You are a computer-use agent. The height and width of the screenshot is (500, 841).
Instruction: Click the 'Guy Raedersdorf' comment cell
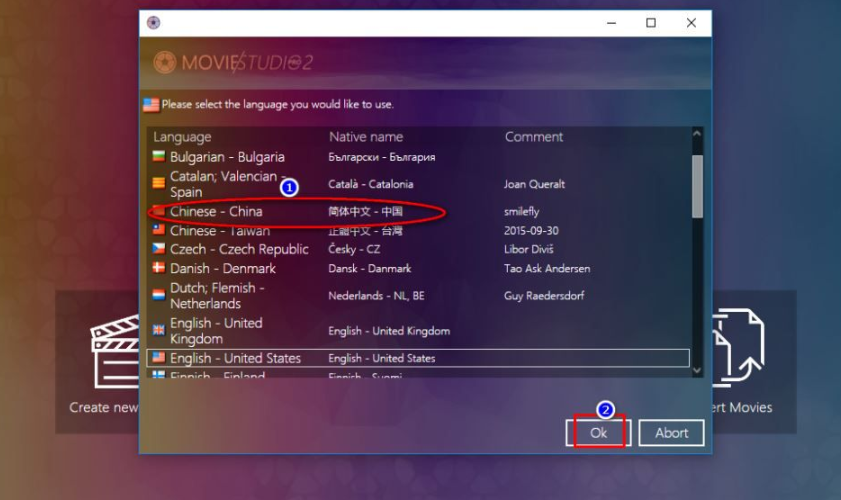click(544, 296)
